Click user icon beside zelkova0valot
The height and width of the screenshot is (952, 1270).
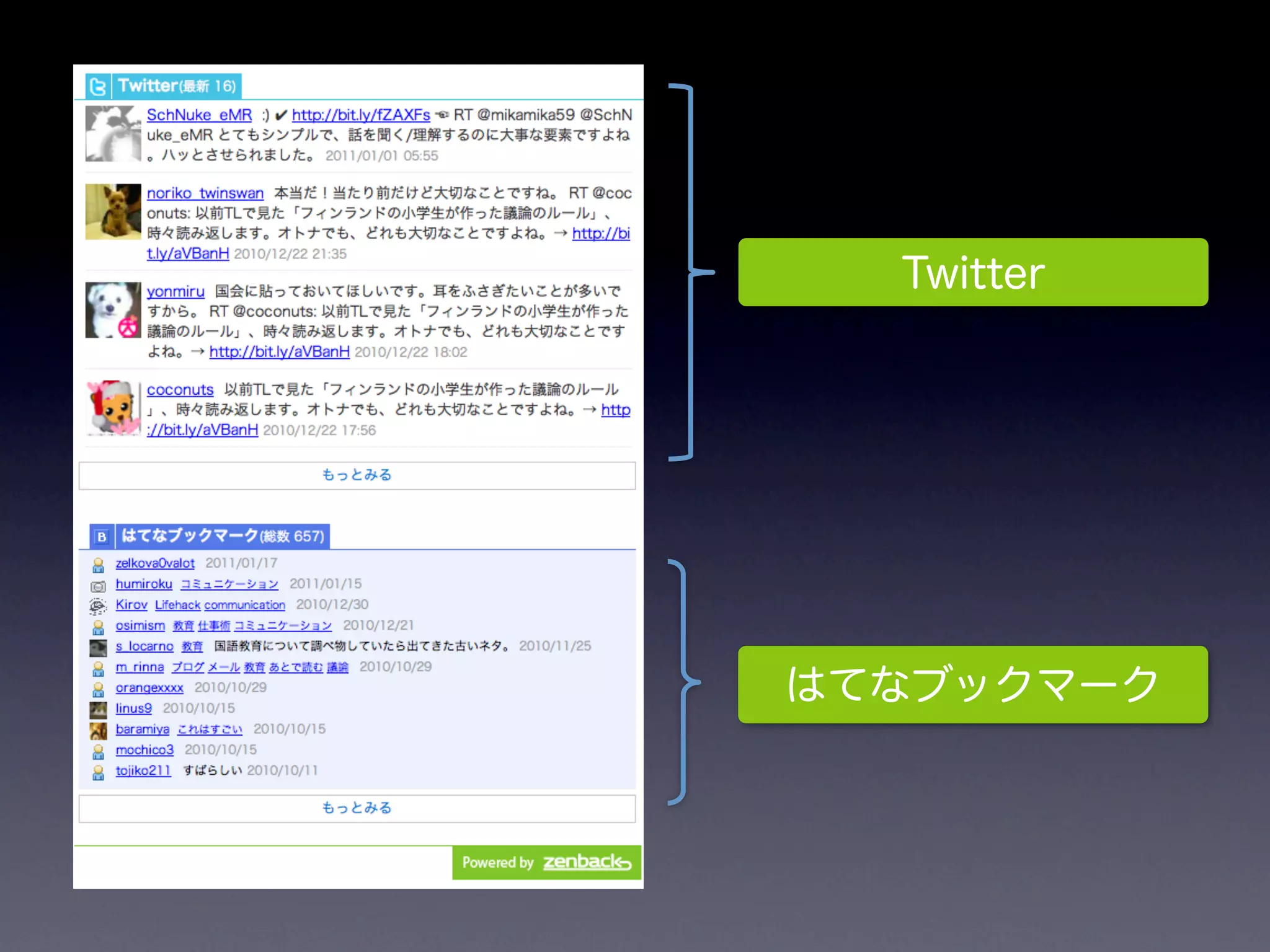98,565
